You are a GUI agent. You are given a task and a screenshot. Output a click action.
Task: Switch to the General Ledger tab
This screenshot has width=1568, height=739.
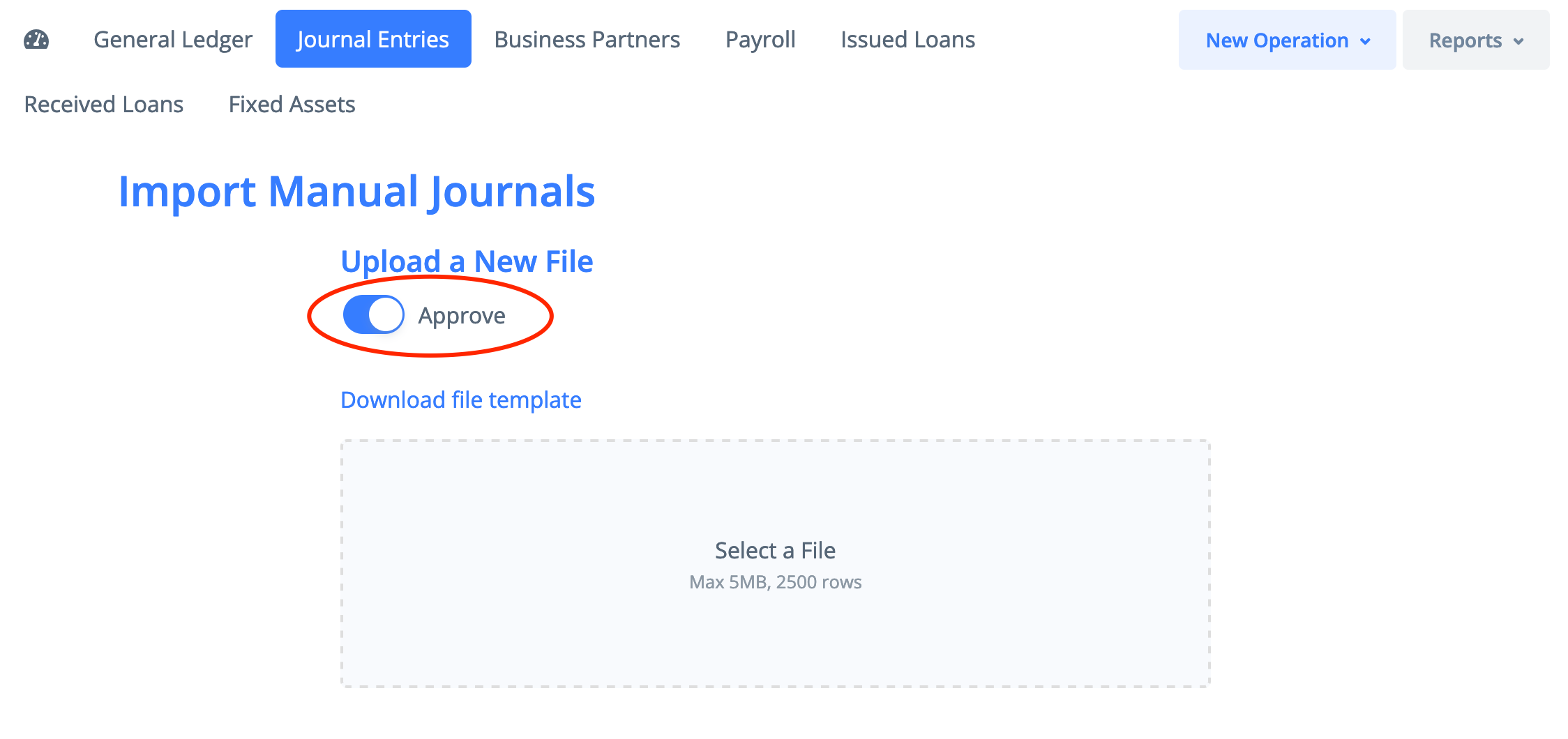[x=173, y=39]
